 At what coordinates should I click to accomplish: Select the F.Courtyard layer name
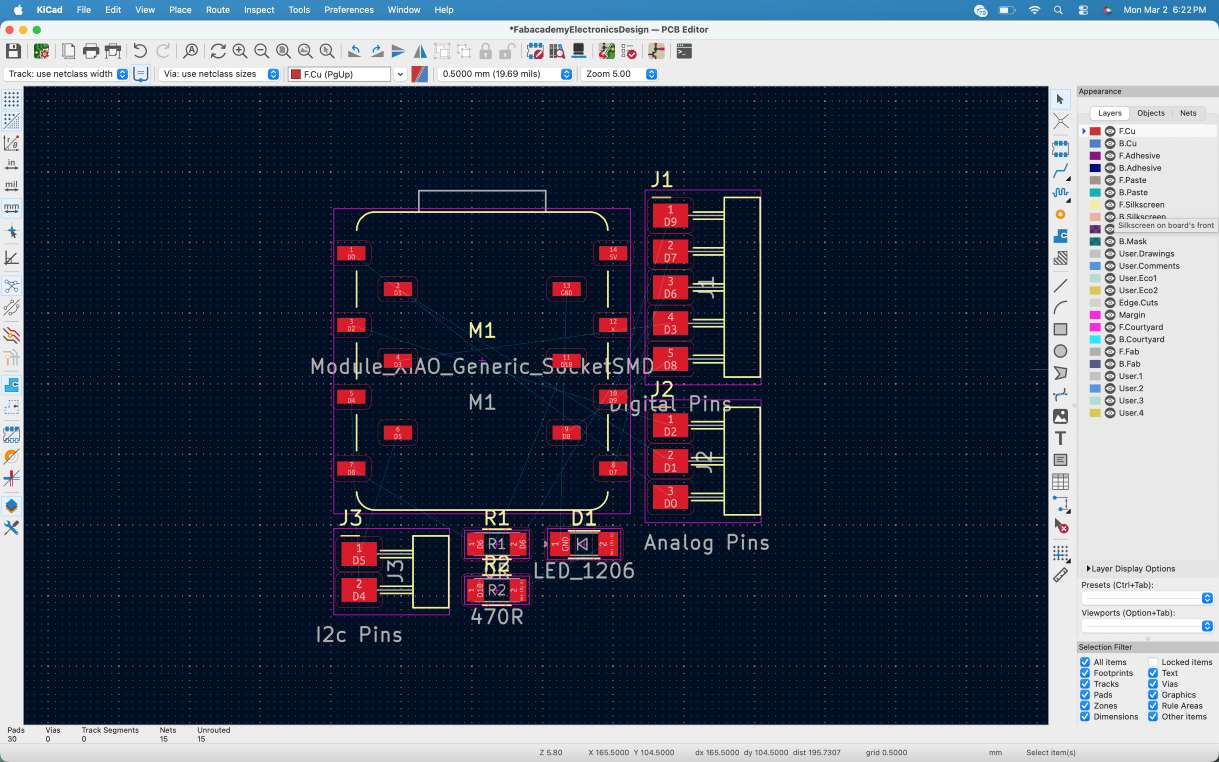(x=1141, y=327)
